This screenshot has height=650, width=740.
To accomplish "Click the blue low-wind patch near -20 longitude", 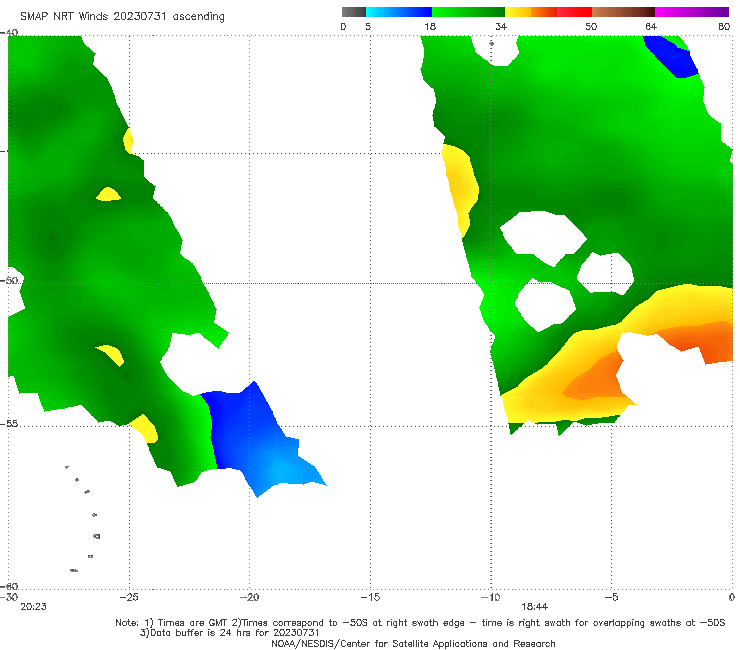I will [x=255, y=439].
